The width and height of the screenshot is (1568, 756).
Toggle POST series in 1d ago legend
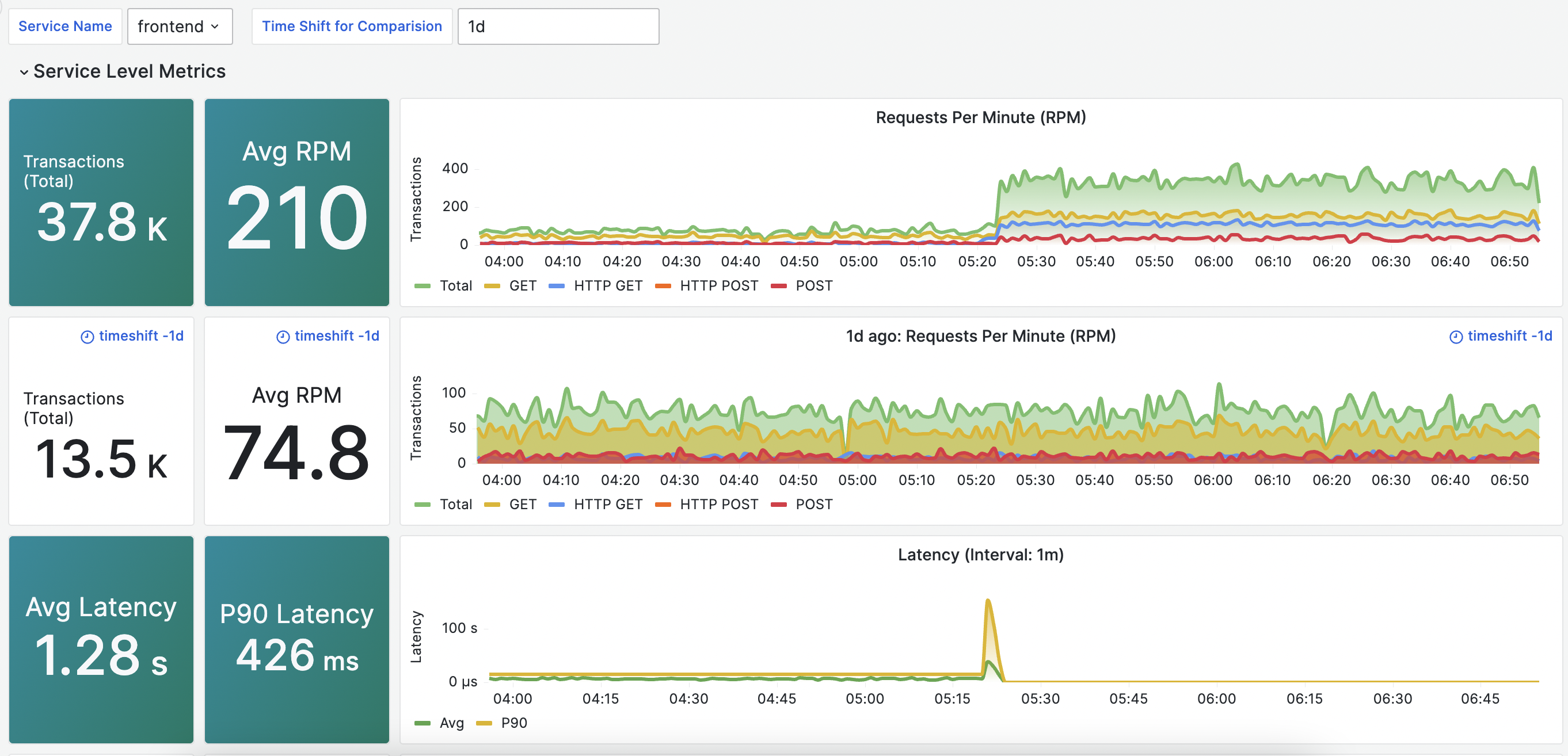(x=813, y=504)
